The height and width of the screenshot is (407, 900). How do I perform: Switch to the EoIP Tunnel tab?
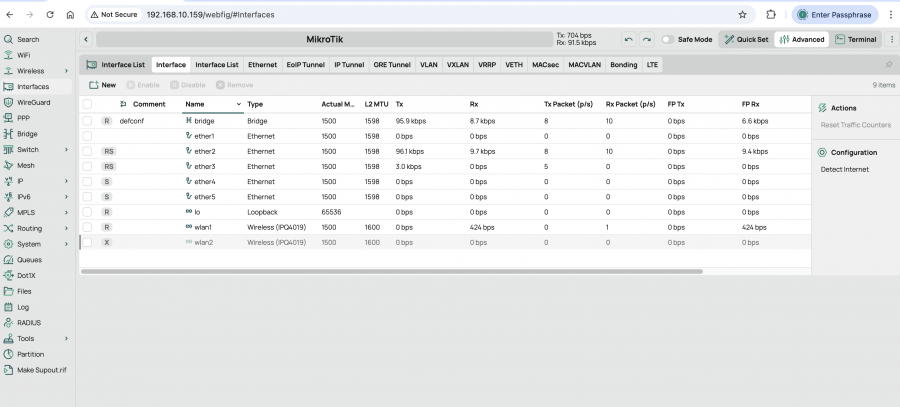(x=305, y=64)
